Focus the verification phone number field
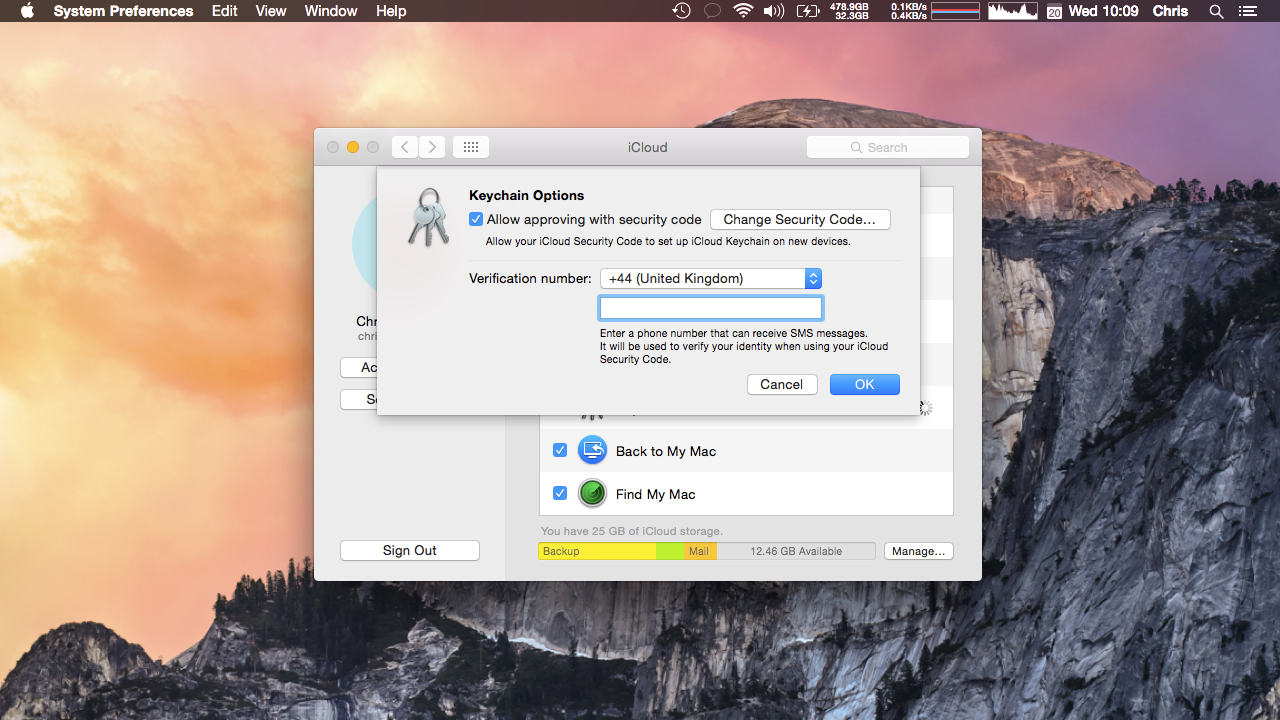The image size is (1280, 720). click(711, 308)
